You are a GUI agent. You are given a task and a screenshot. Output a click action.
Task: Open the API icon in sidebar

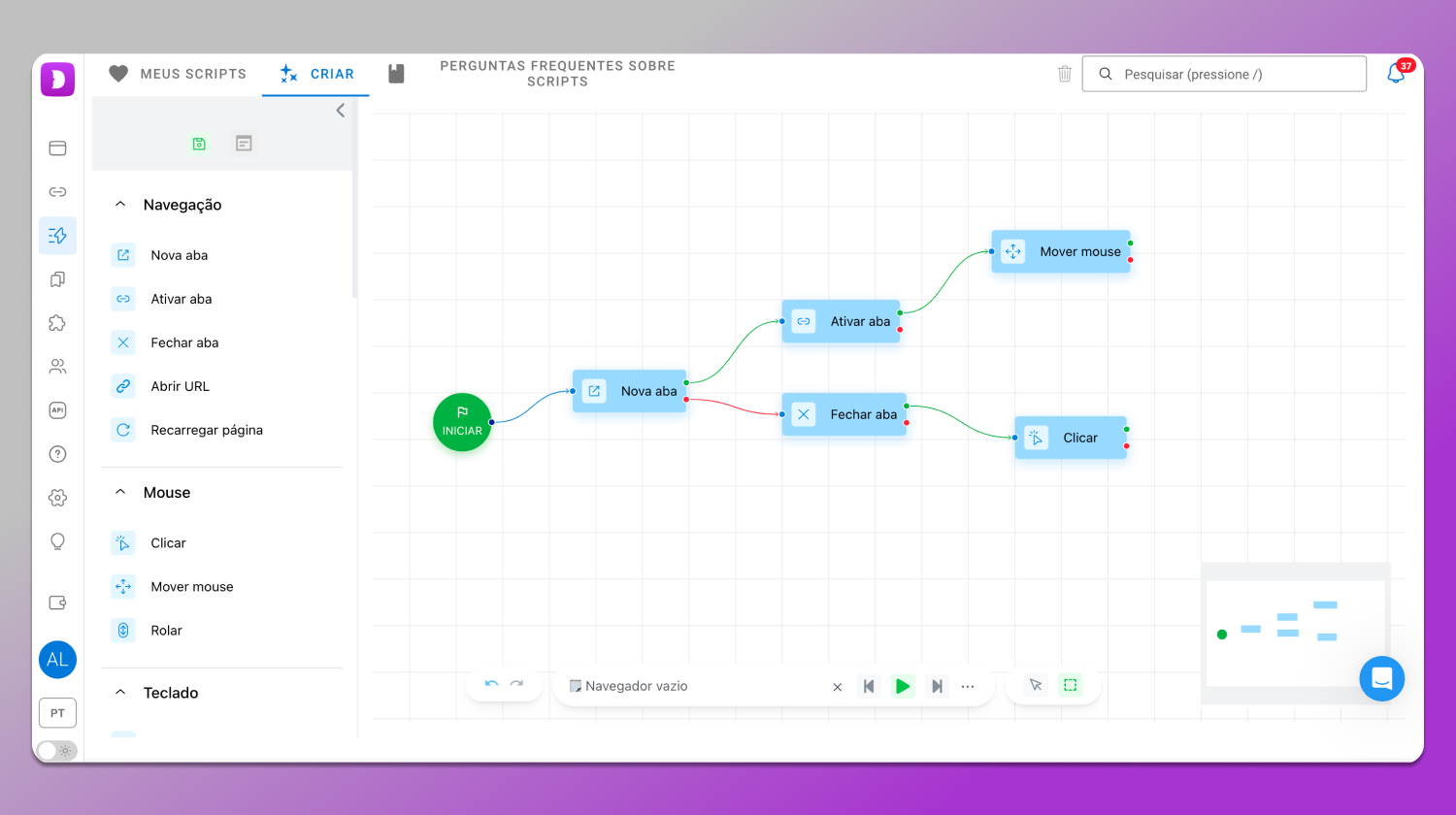(x=57, y=410)
